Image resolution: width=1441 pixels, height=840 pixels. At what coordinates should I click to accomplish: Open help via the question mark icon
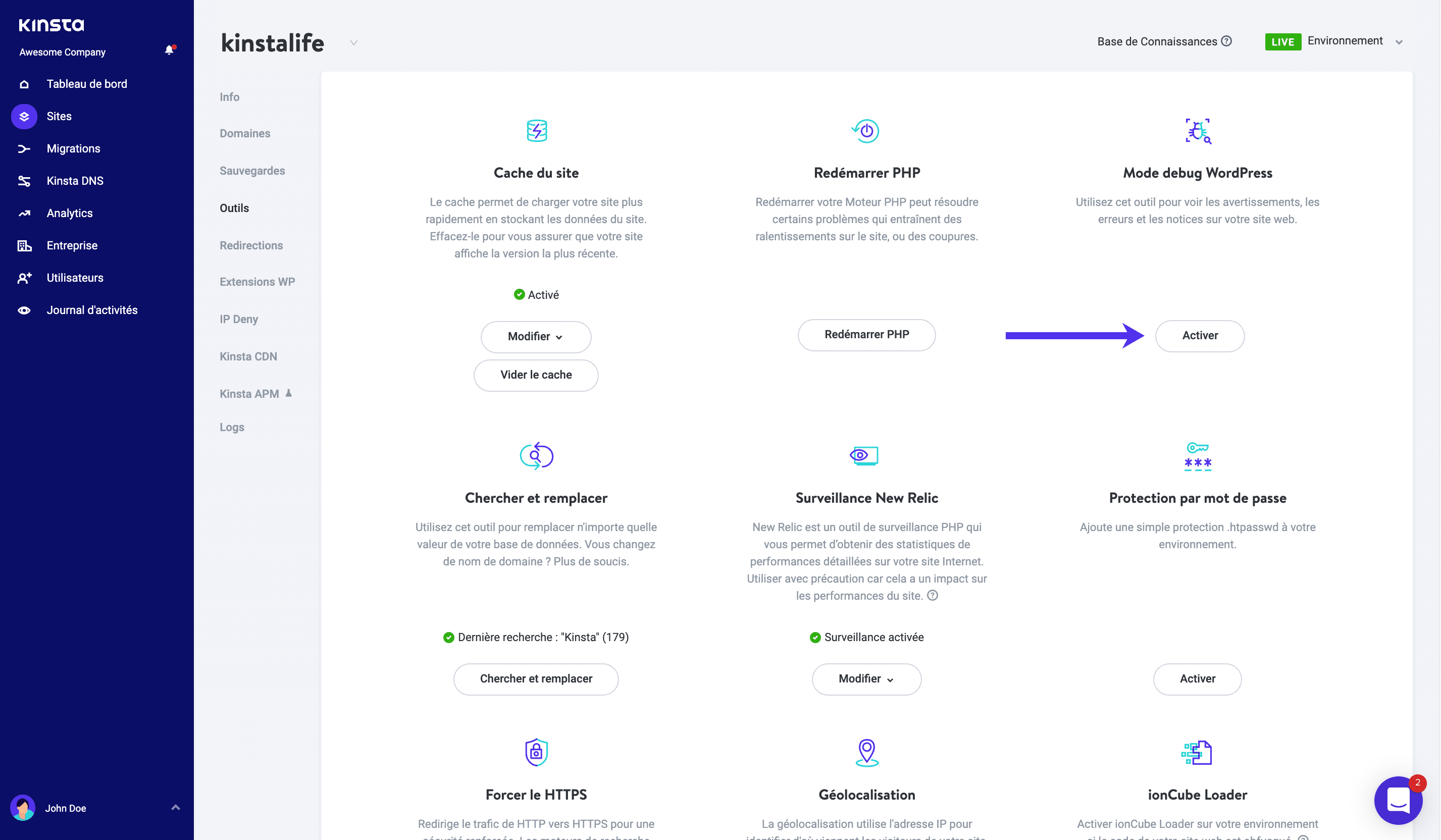(1226, 40)
